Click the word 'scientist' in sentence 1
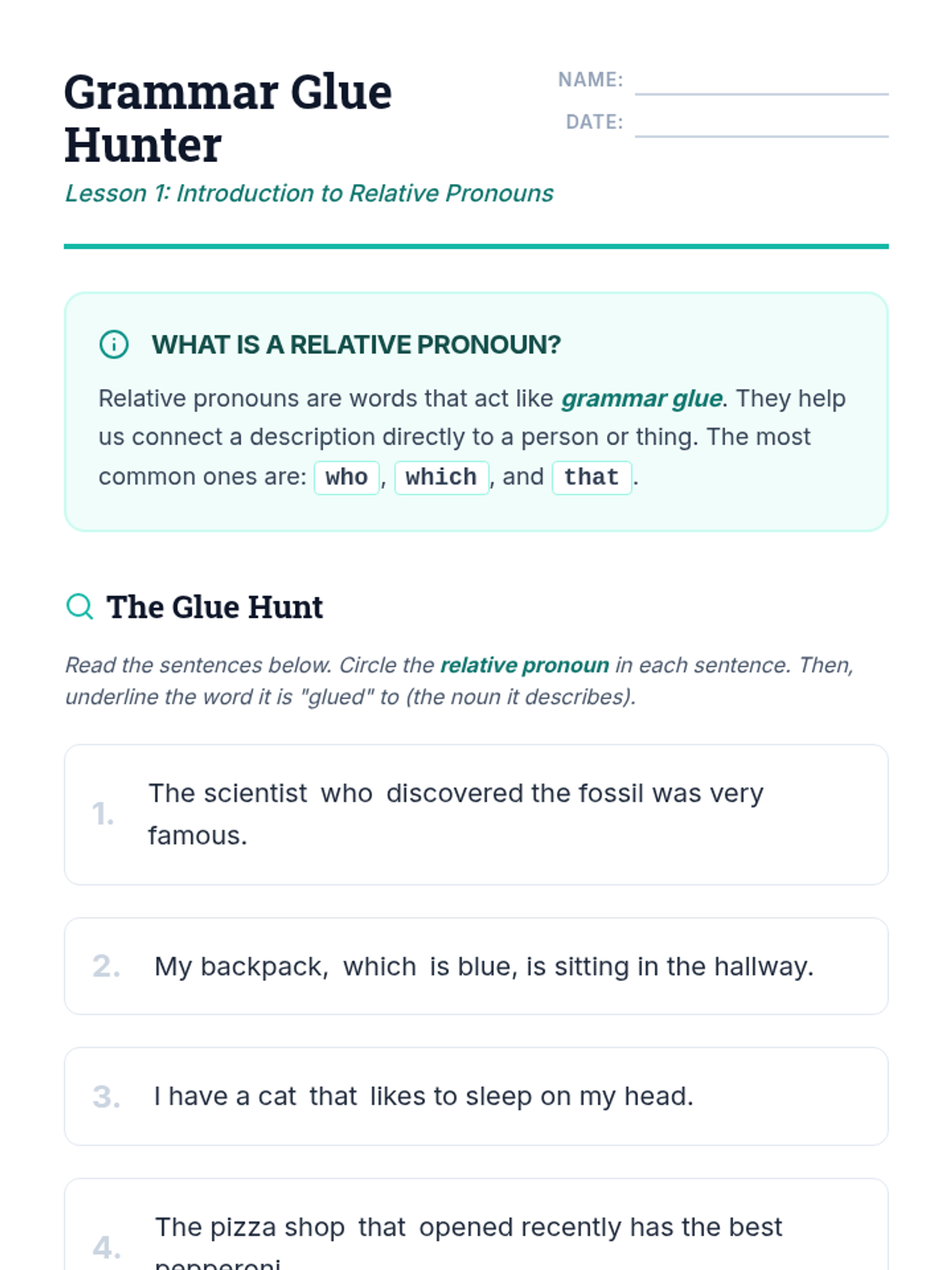This screenshot has width=952, height=1270. coord(255,793)
